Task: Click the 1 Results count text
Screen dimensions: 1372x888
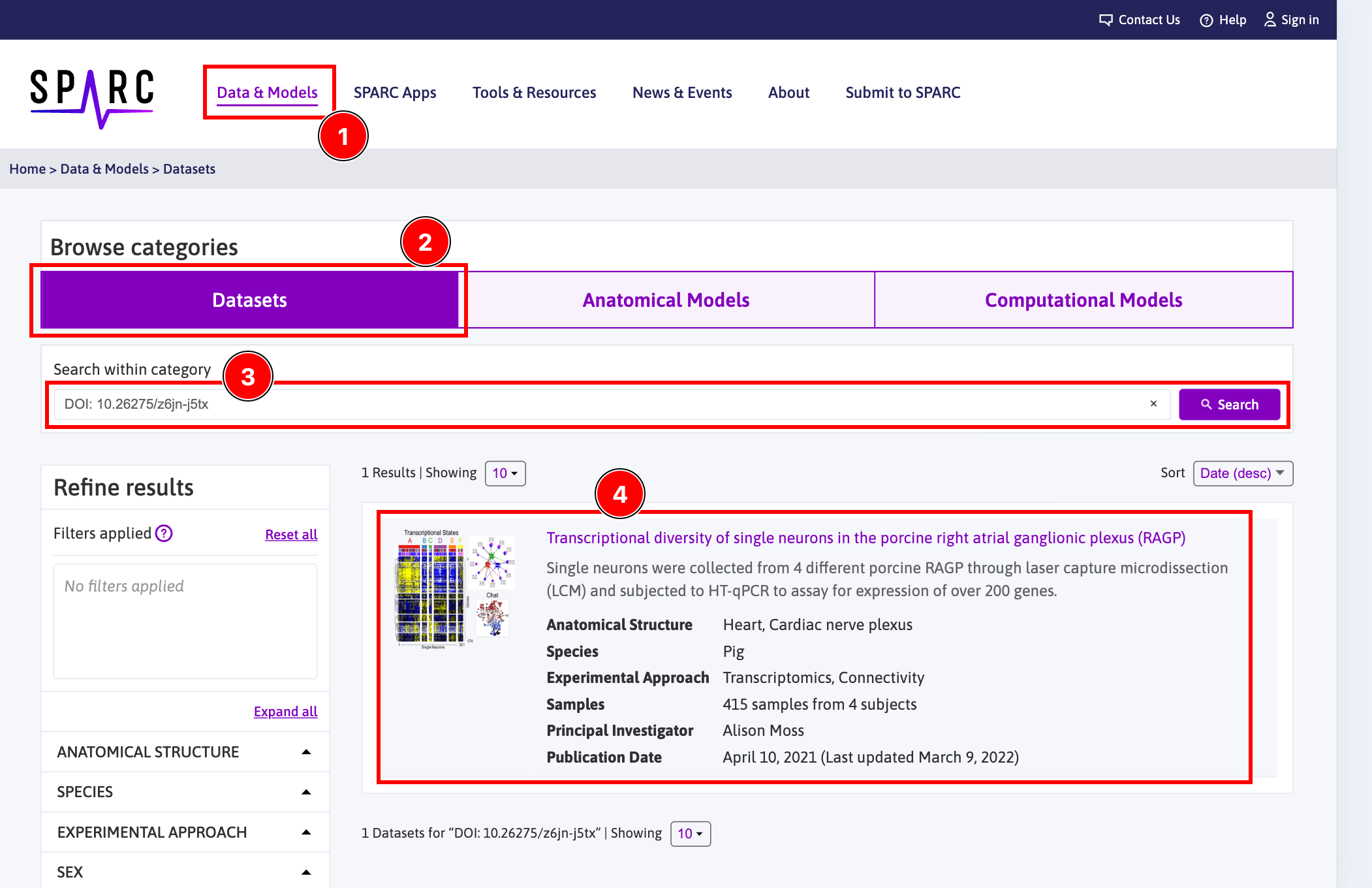Action: 388,473
